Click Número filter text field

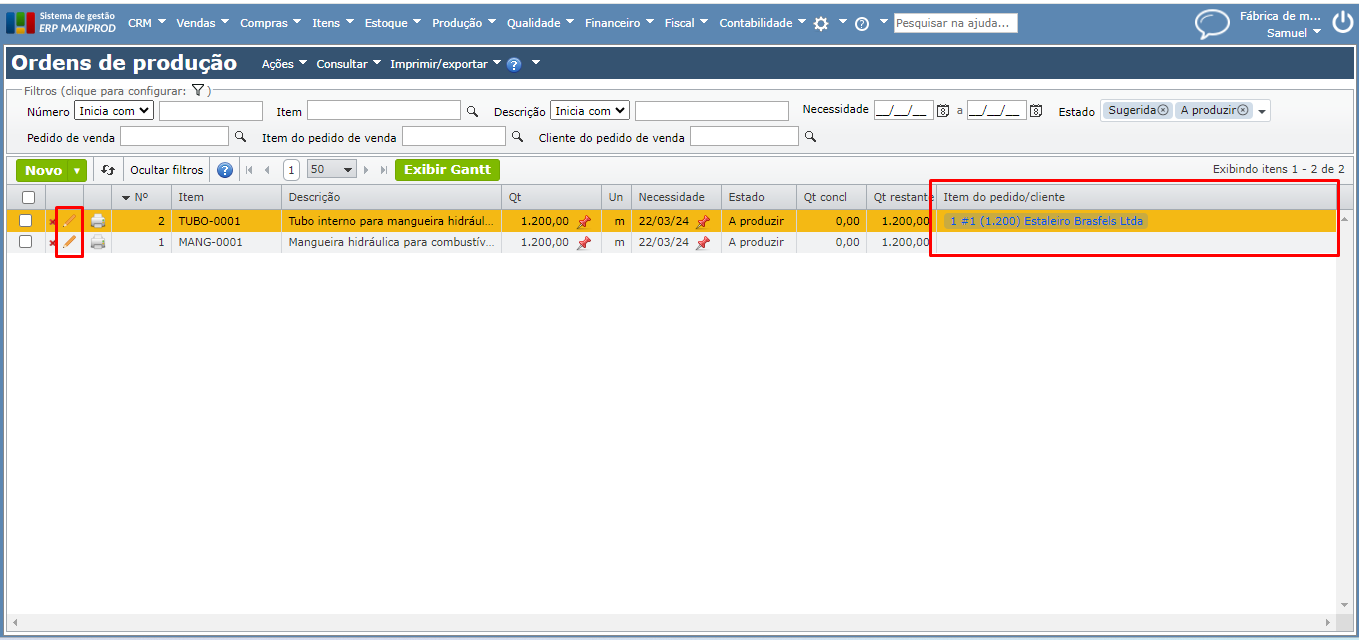coord(211,111)
